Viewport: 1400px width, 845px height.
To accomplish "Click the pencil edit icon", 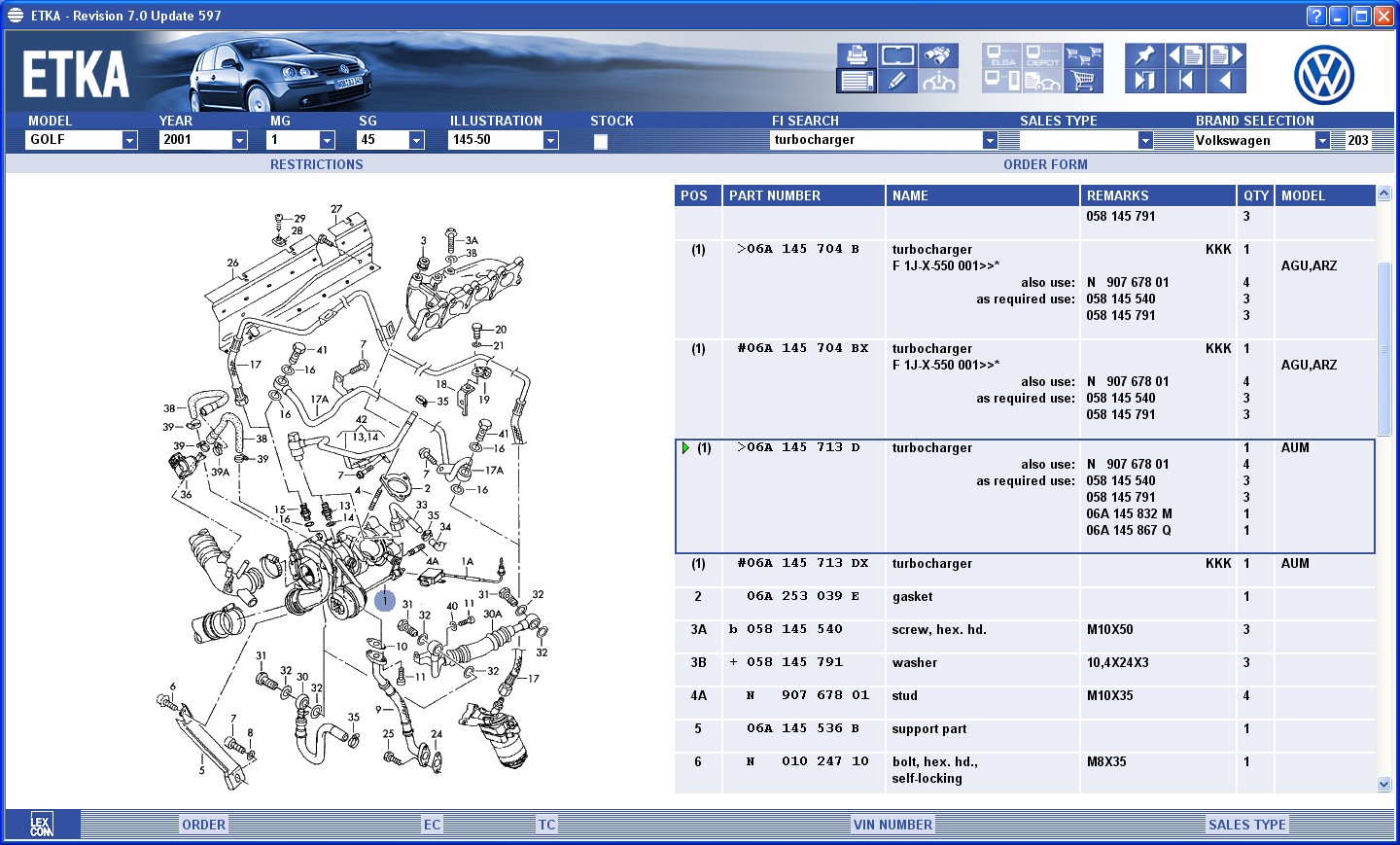I will (897, 81).
